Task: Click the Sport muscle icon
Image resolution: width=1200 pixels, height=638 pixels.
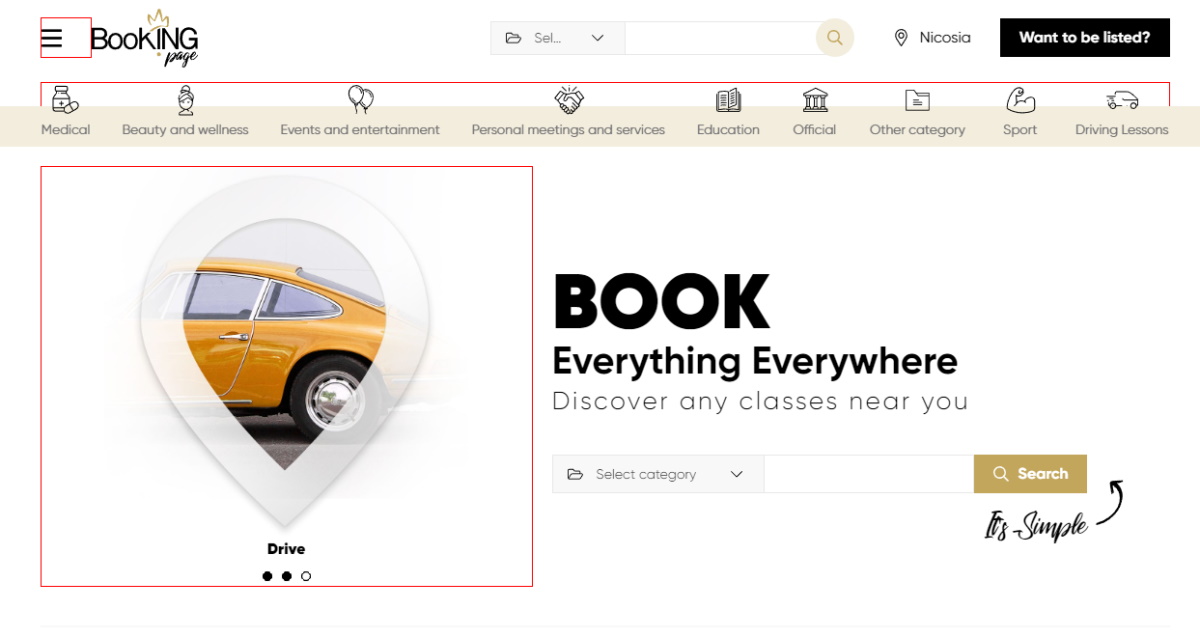Action: tap(1020, 100)
